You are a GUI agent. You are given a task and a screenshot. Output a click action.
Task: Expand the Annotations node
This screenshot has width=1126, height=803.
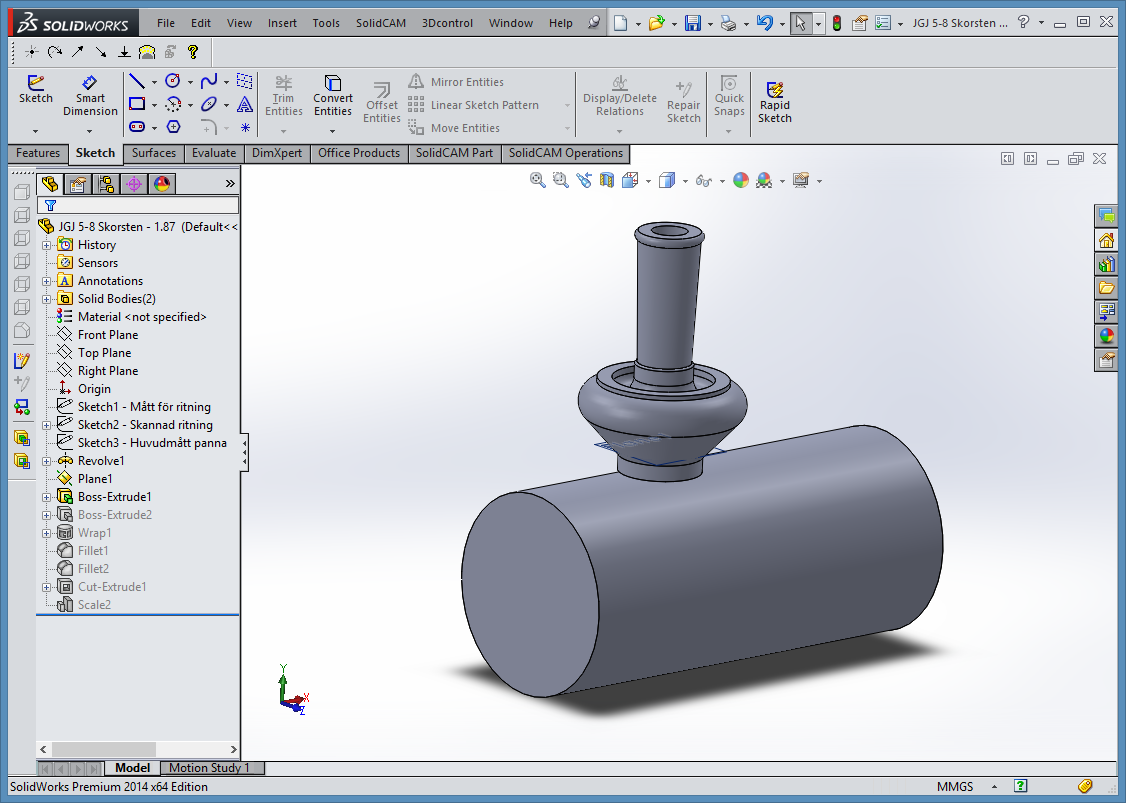pyautogui.click(x=47, y=281)
